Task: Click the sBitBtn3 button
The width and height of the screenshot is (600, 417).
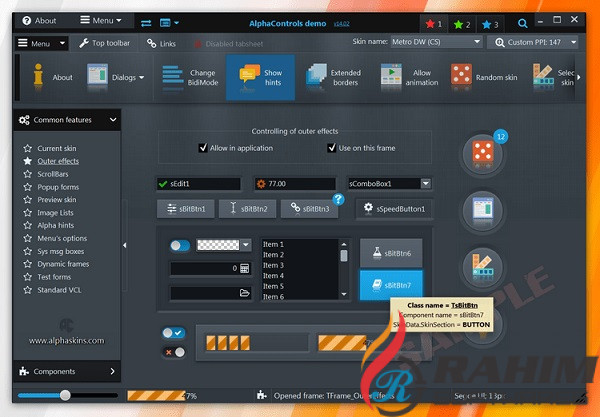Action: pyautogui.click(x=310, y=209)
